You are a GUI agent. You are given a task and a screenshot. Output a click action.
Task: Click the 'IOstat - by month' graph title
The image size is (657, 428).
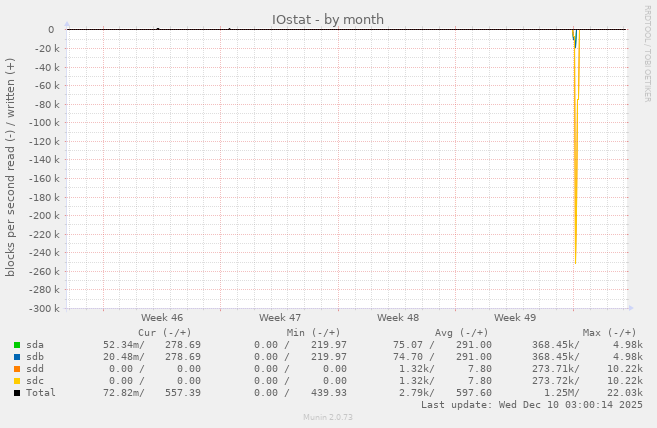pyautogui.click(x=327, y=19)
